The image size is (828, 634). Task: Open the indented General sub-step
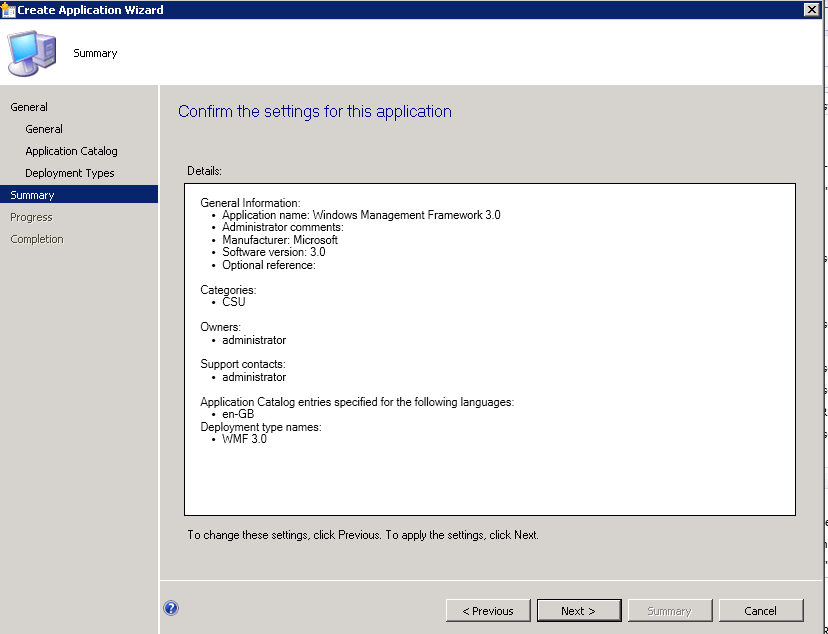point(44,129)
